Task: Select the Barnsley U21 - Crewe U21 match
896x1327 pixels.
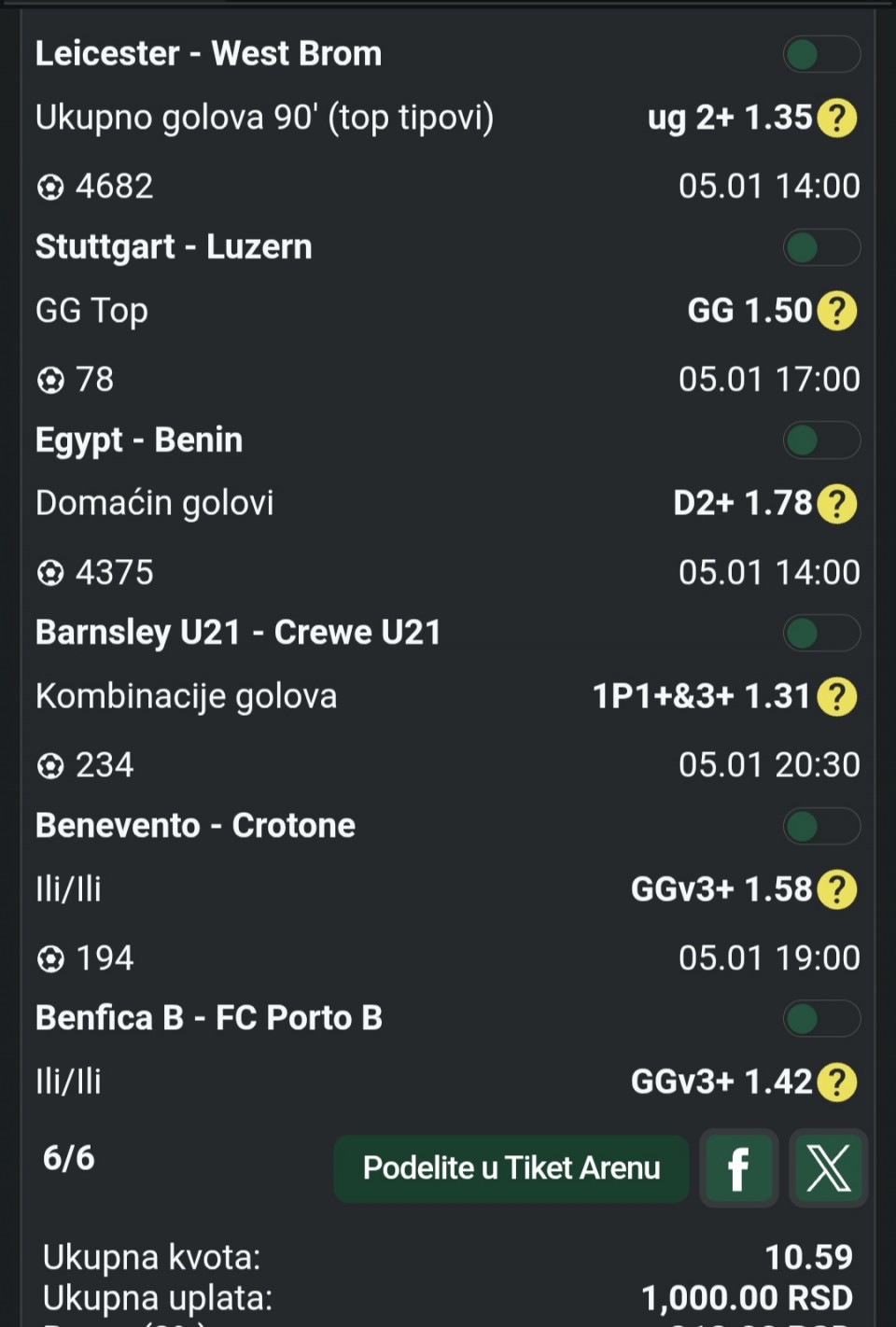Action: click(x=238, y=633)
